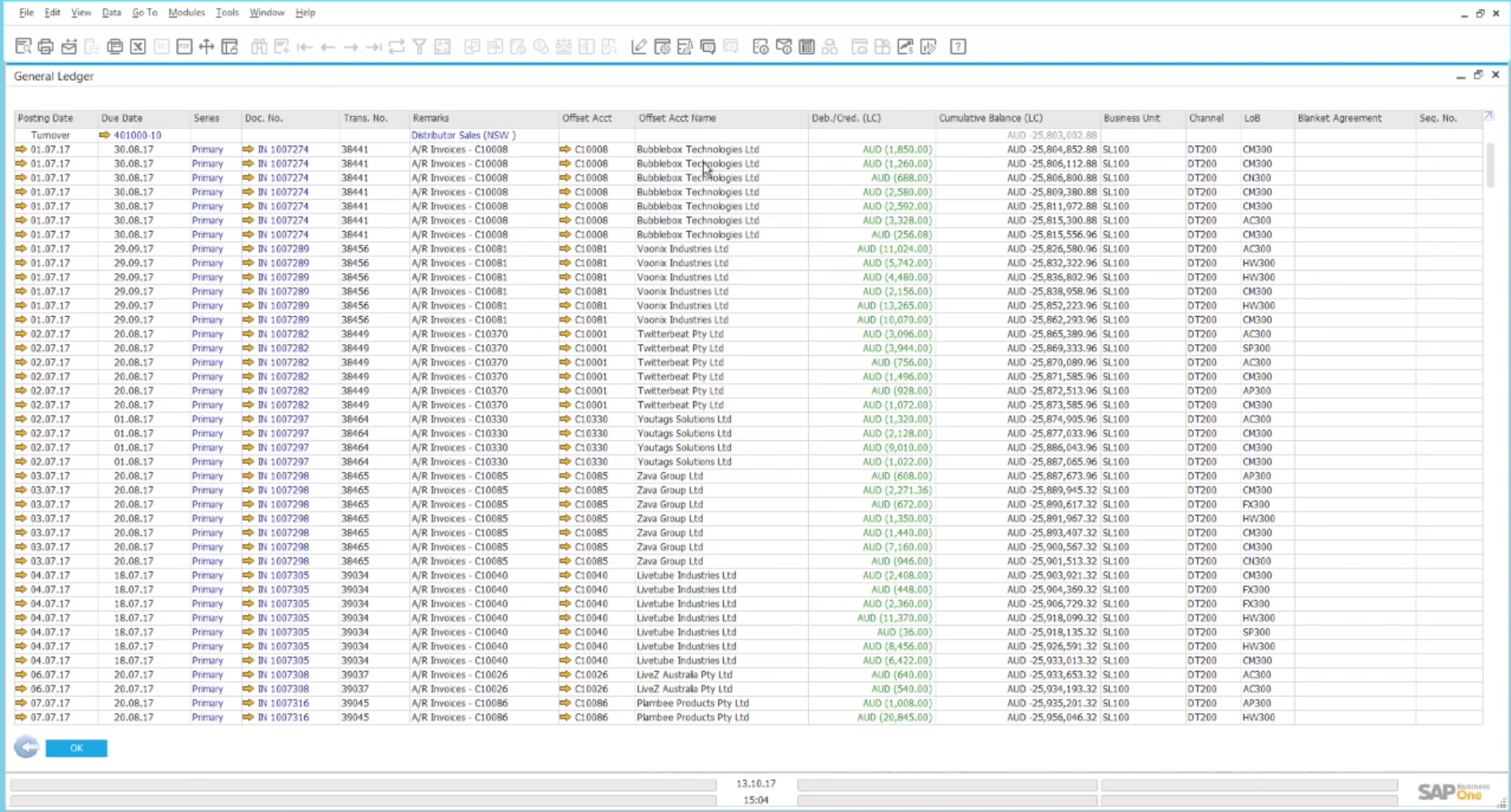Screen dimensions: 1511x812
Task: Expand the ledger grid via corner icon
Action: tap(1489, 116)
